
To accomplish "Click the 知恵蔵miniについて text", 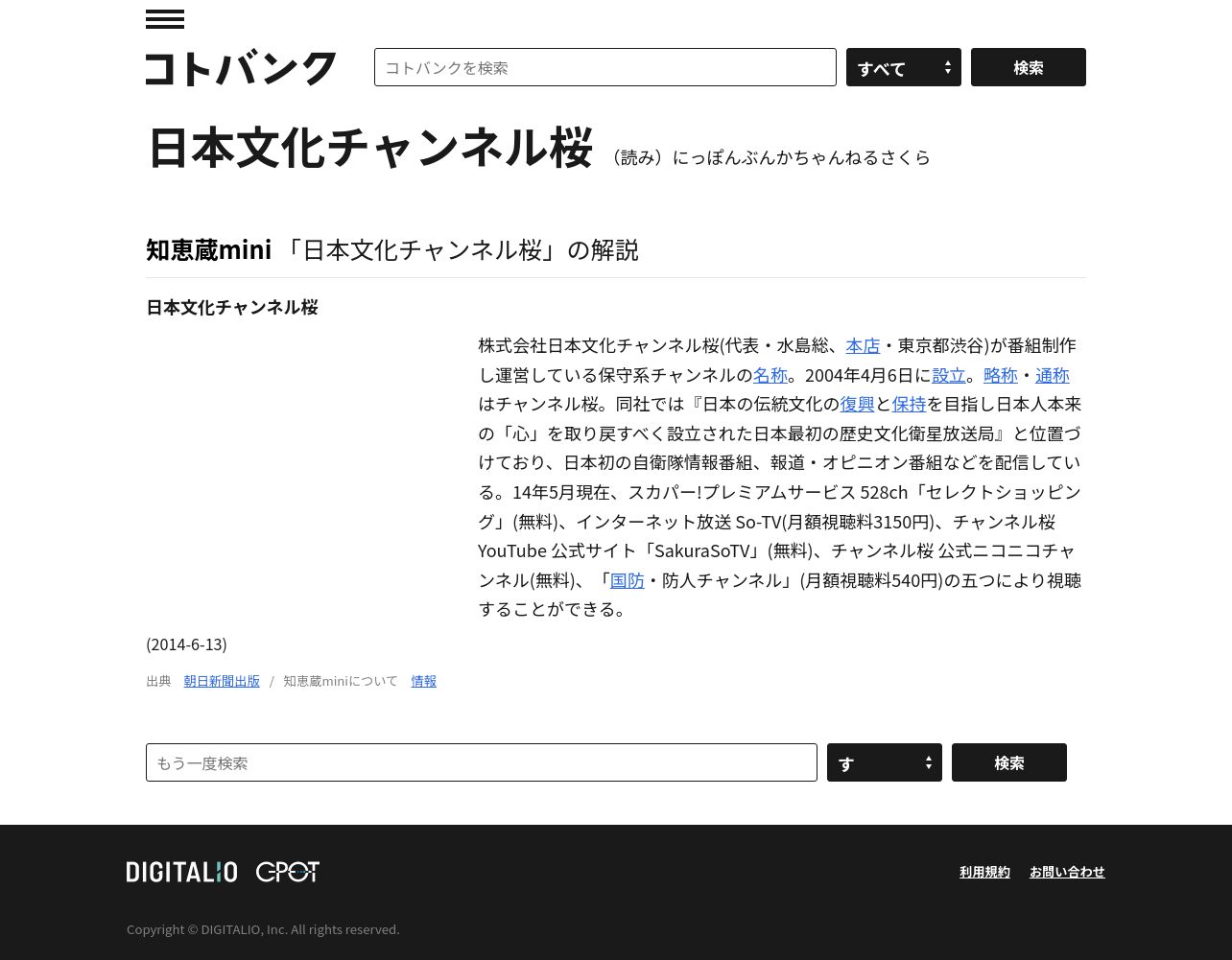I will pos(340,681).
